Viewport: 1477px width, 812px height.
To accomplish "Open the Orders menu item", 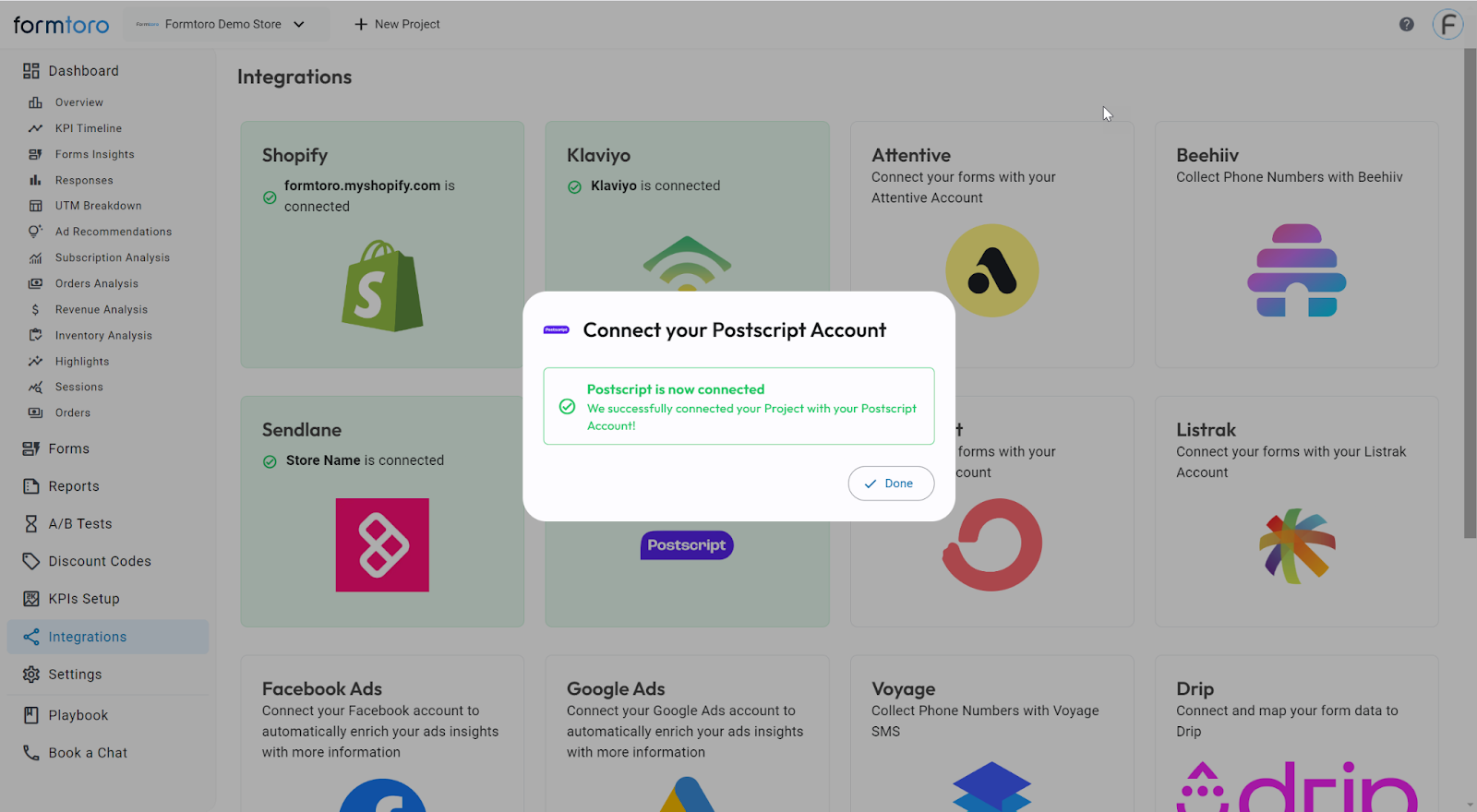I will [72, 412].
